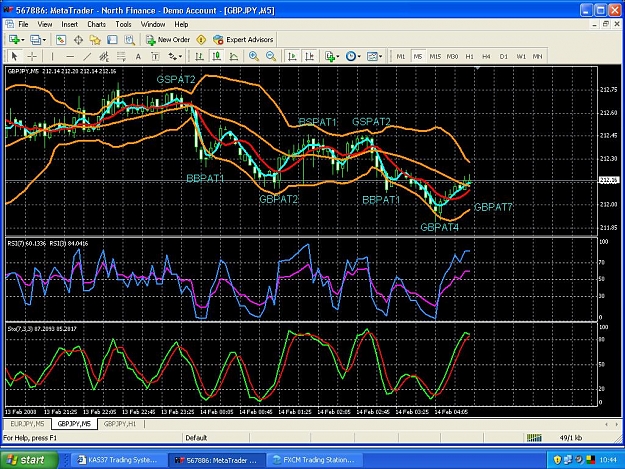Click the 'Default' profile in status bar
Image resolution: width=625 pixels, height=469 pixels.
coord(196,438)
